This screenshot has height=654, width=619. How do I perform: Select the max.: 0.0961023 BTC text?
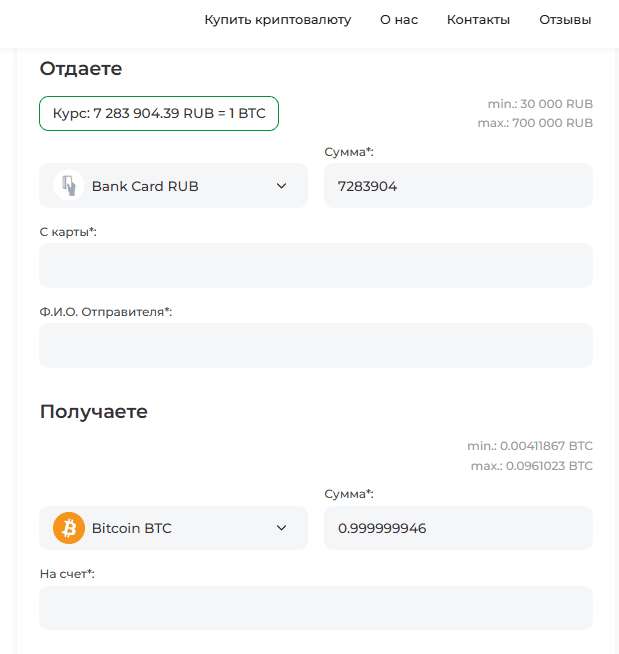pos(532,465)
